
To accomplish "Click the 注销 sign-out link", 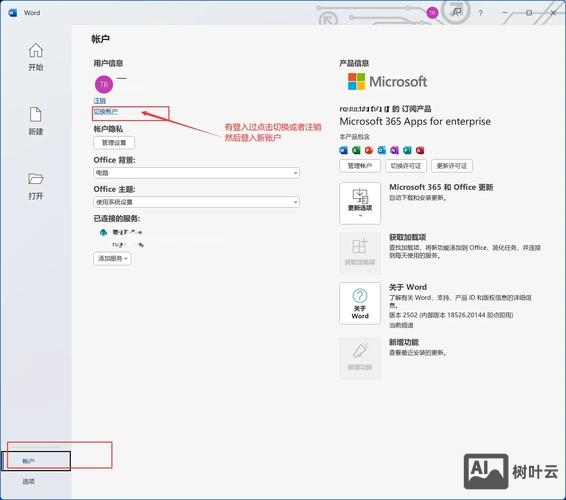I will click(100, 100).
